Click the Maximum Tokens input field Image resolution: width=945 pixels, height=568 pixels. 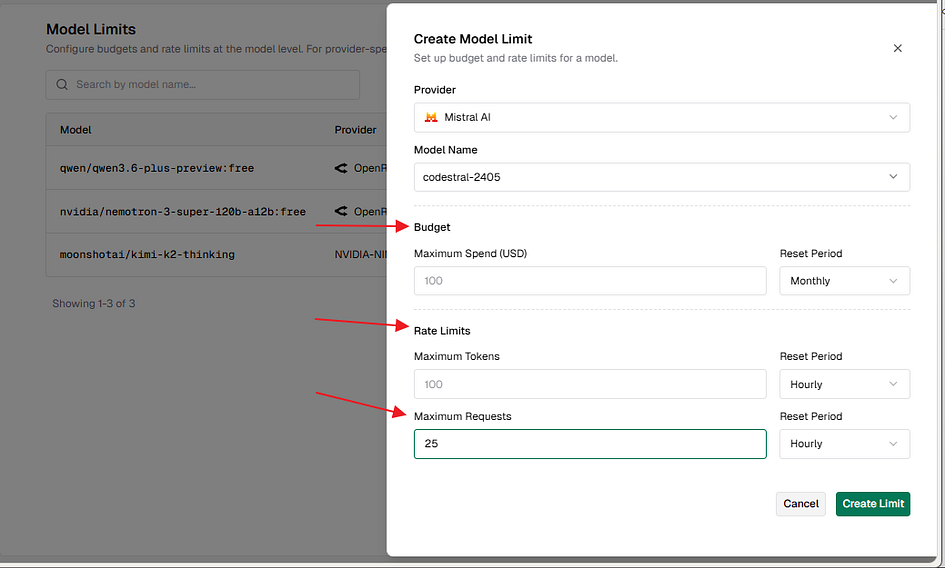coord(590,384)
